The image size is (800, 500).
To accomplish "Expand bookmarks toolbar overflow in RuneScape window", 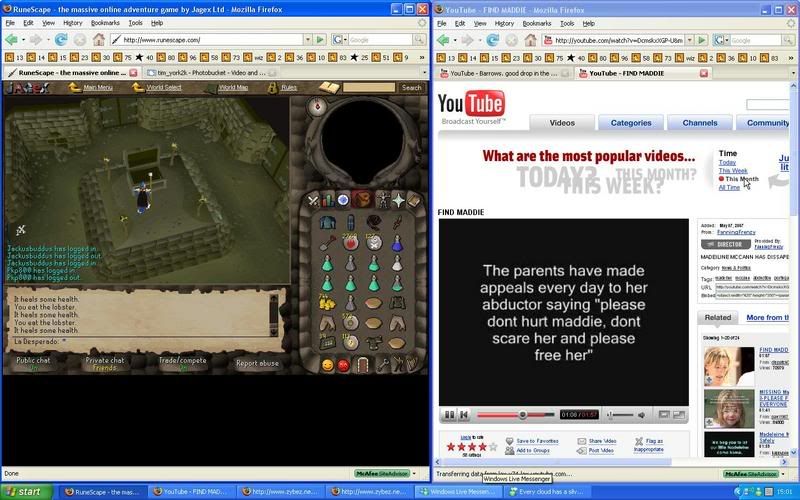I will tap(422, 57).
